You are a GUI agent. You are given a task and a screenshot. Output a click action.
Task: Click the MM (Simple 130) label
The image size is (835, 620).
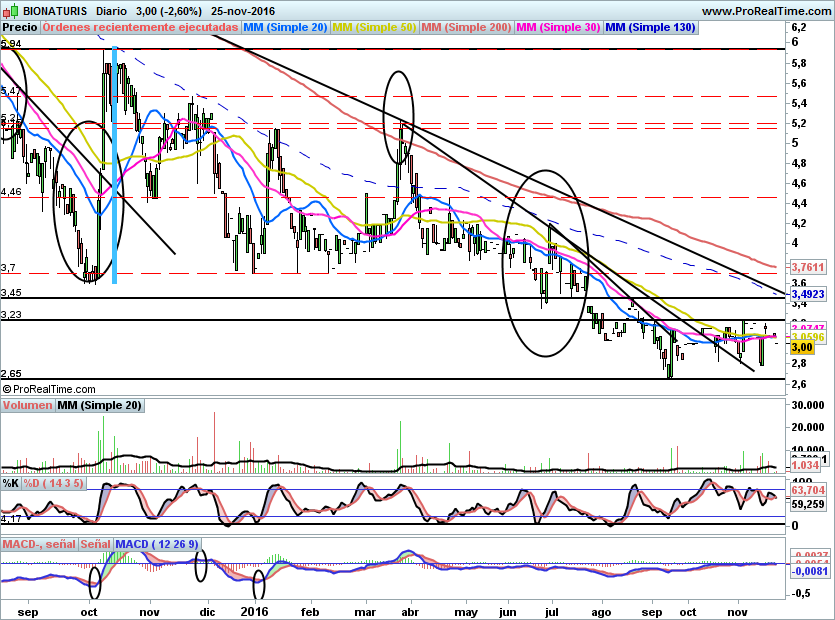pyautogui.click(x=650, y=27)
